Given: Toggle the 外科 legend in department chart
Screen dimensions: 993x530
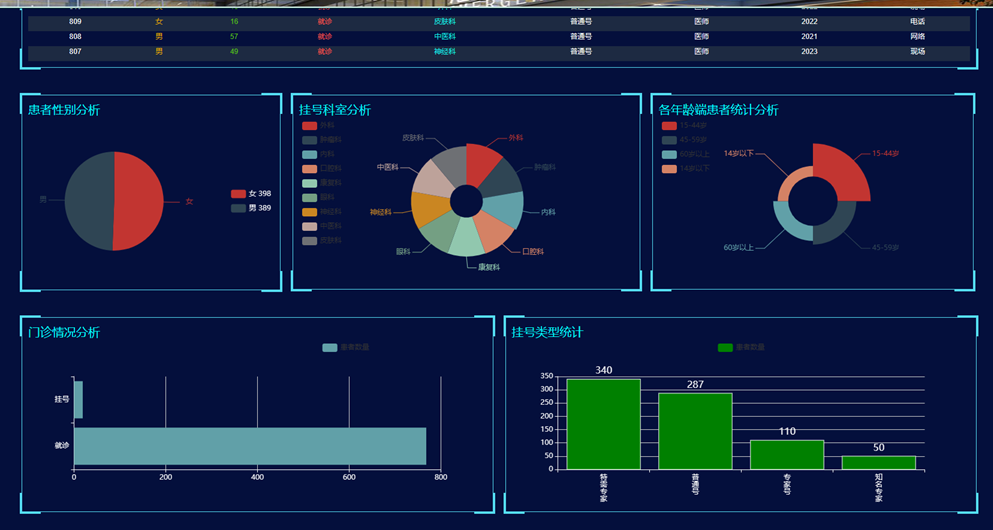Looking at the screenshot, I should point(317,125).
